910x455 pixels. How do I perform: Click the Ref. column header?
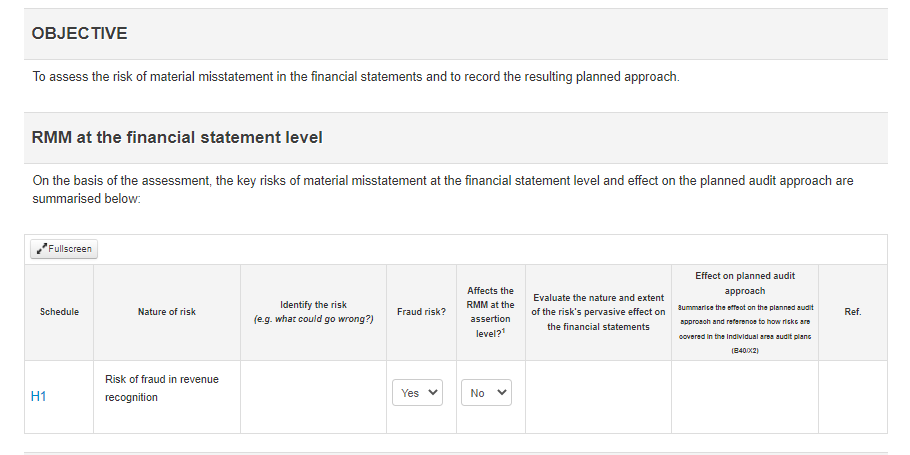click(853, 312)
